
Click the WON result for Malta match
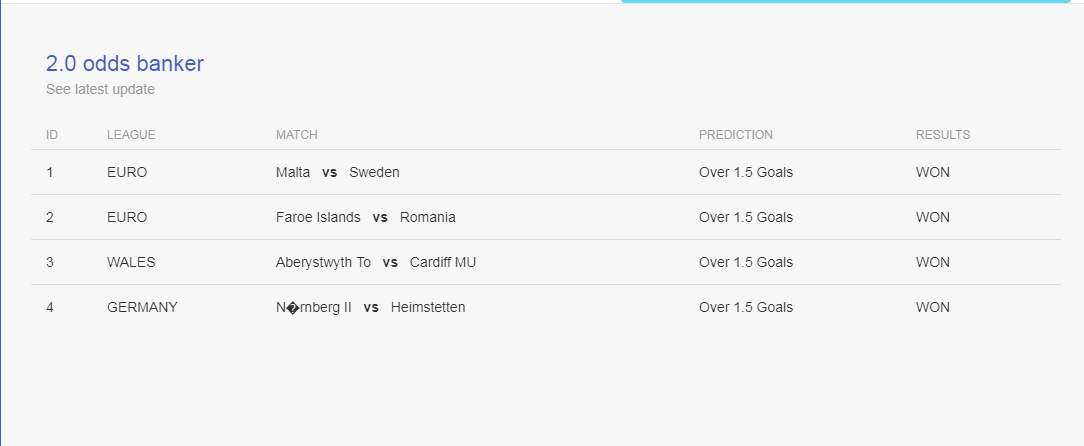click(x=933, y=172)
